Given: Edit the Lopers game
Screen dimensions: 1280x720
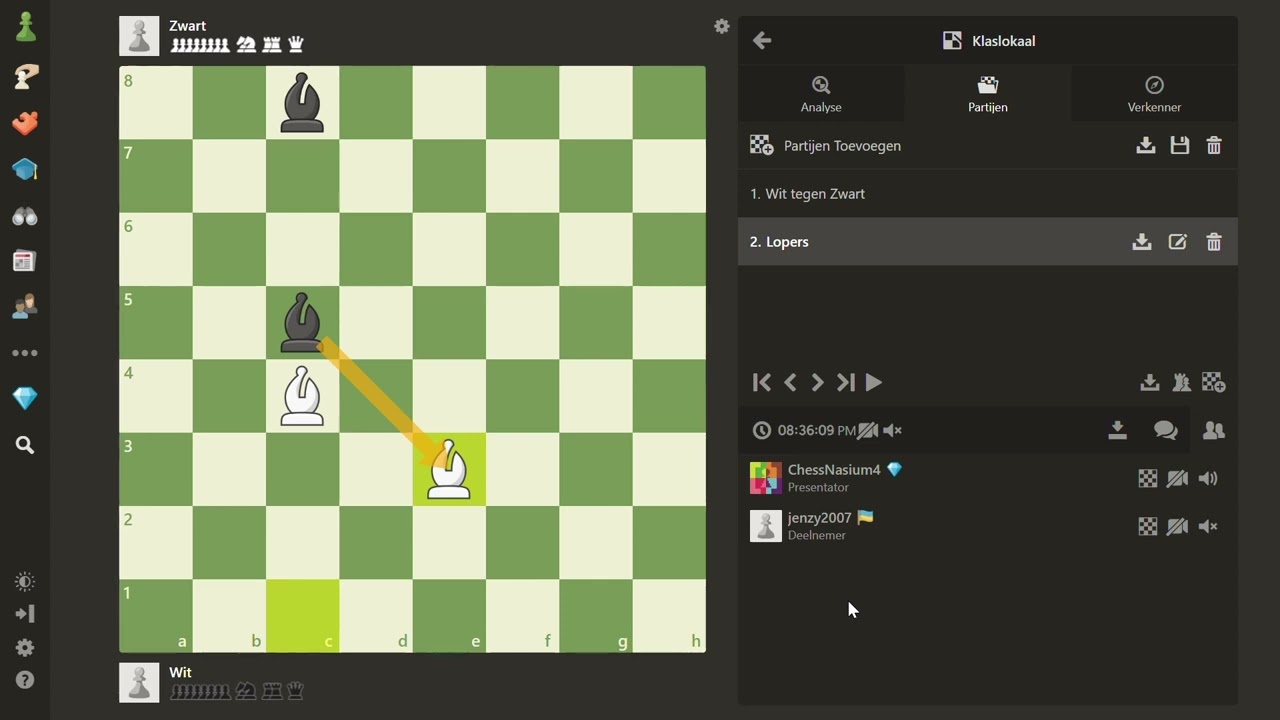Looking at the screenshot, I should point(1178,242).
